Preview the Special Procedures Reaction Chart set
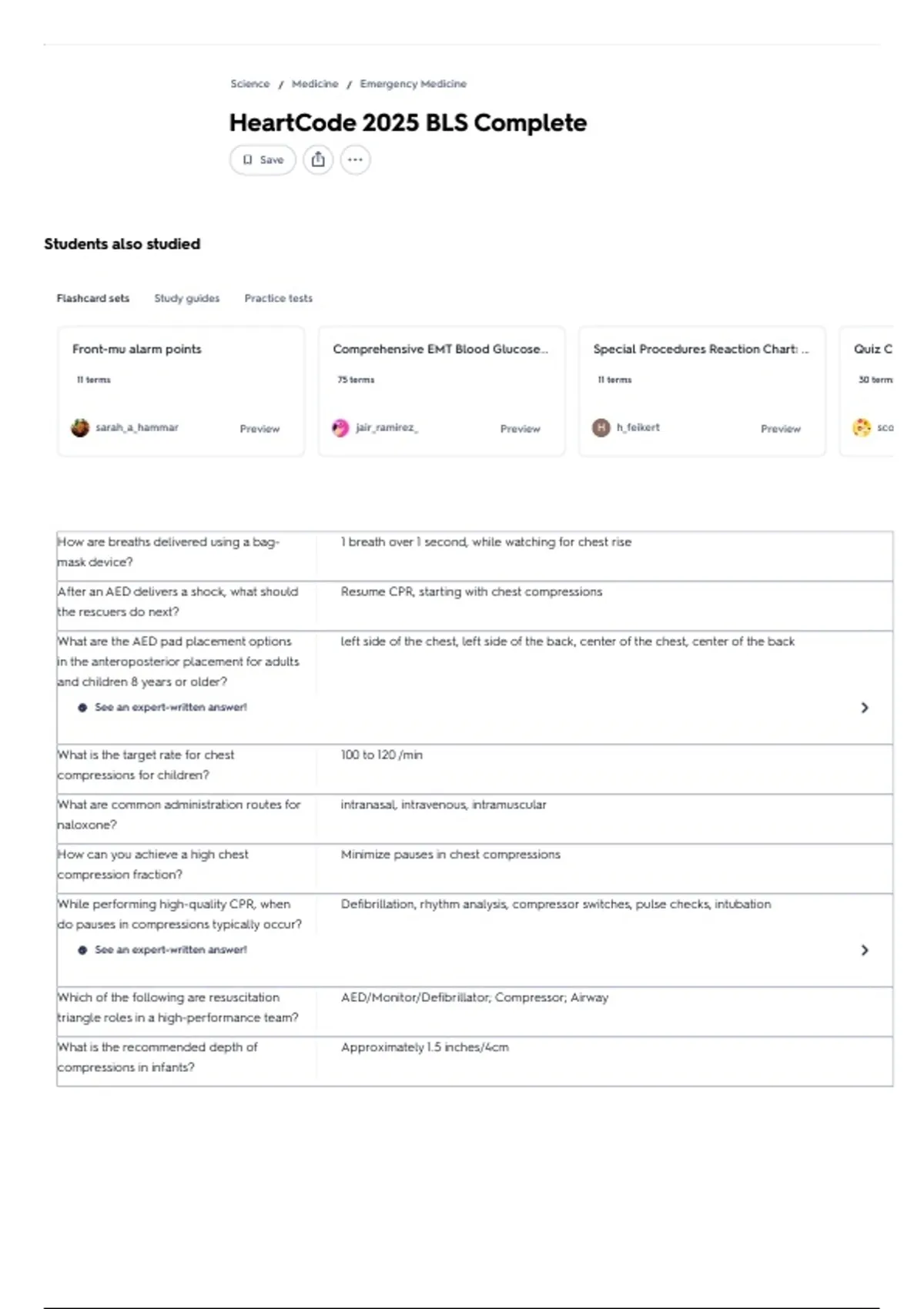Image resolution: width=924 pixels, height=1309 pixels. pyautogui.click(x=781, y=429)
